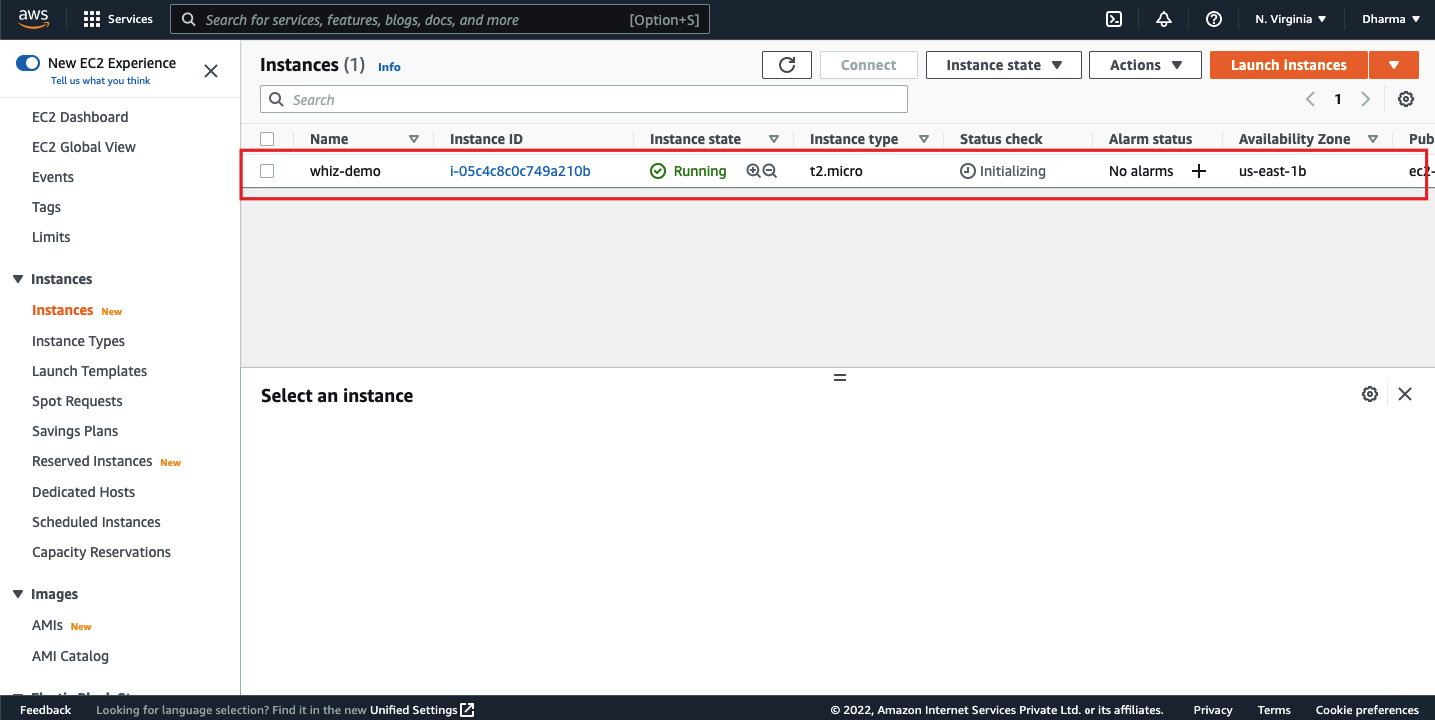1435x720 pixels.
Task: Open Tags in the sidebar
Action: [46, 207]
